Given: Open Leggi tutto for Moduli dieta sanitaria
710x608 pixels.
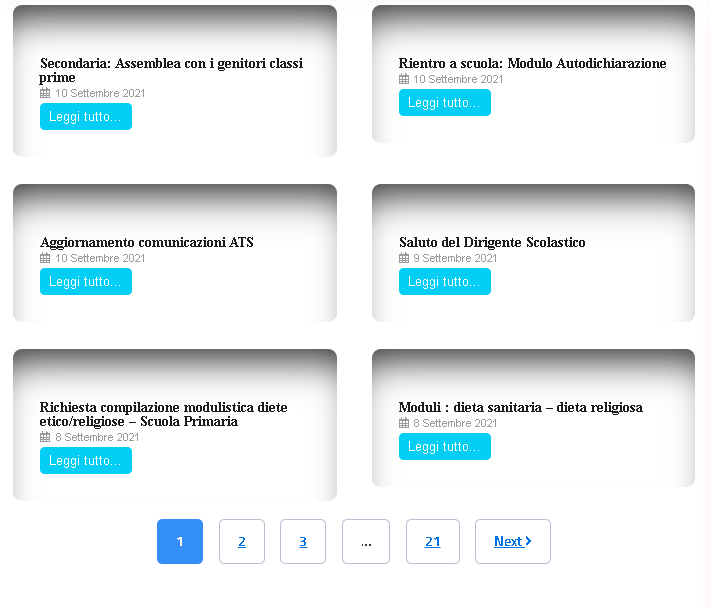Looking at the screenshot, I should (445, 446).
